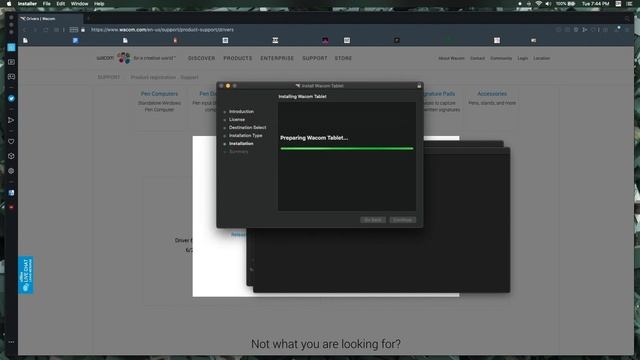Screen dimensions: 640x360
Task: Click the About Wacom link
Action: pyautogui.click(x=451, y=58)
